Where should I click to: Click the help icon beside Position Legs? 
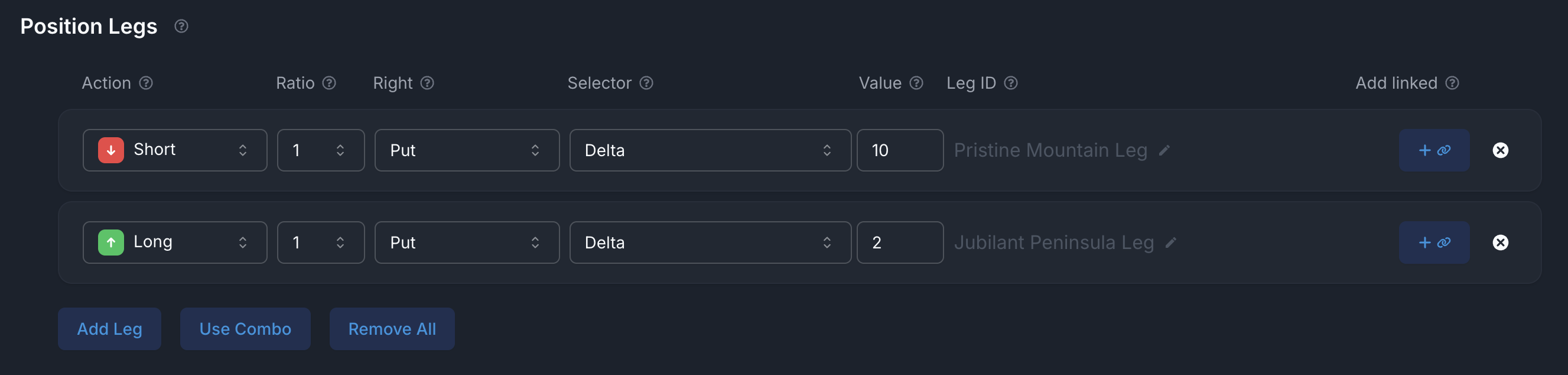tap(181, 26)
